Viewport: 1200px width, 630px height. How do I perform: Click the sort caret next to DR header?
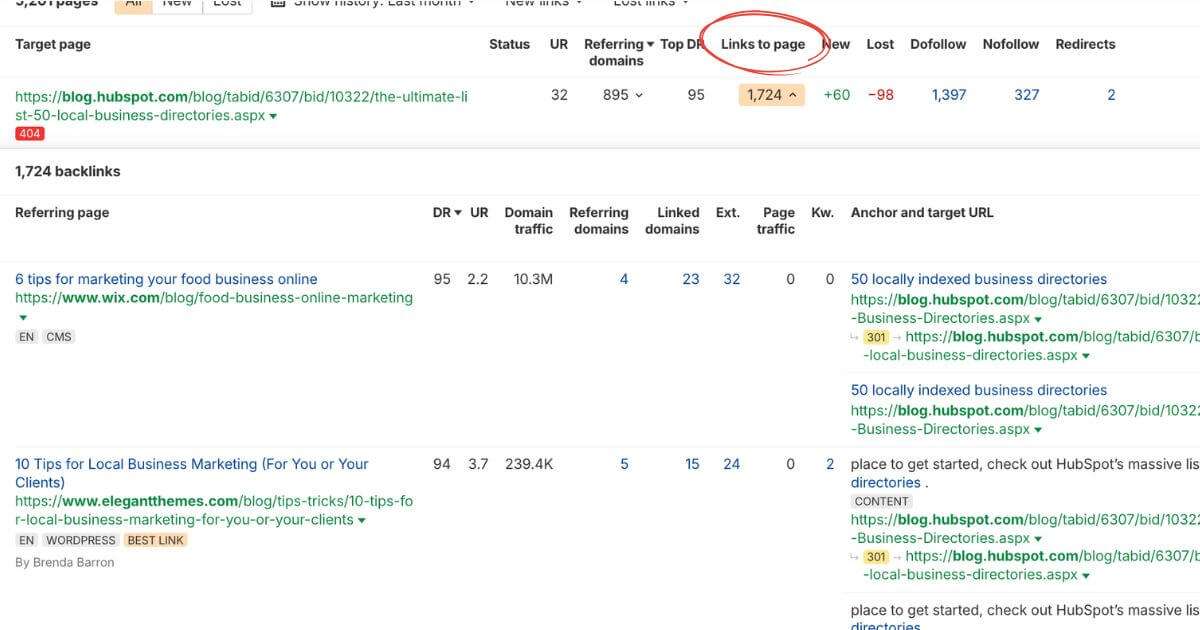tap(457, 212)
